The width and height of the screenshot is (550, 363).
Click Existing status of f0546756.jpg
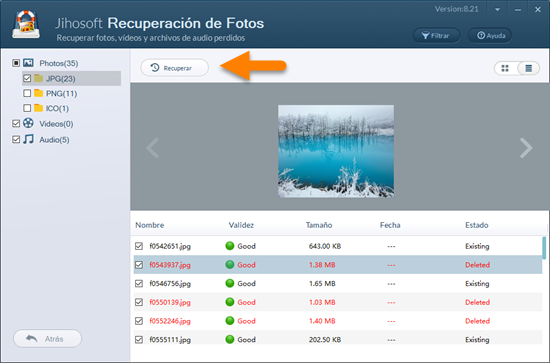coord(477,283)
